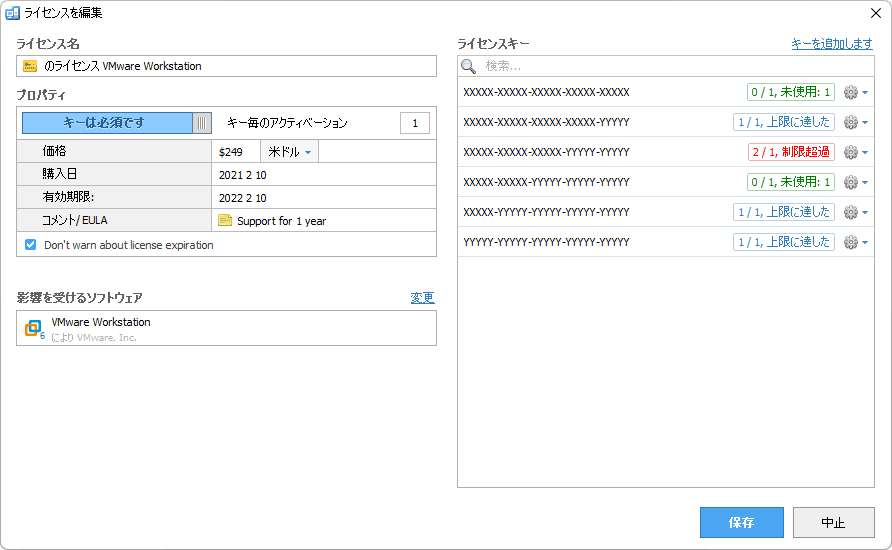Click the yellow note icon beside Support for 1 year
This screenshot has width=892, height=550.
pyautogui.click(x=225, y=221)
